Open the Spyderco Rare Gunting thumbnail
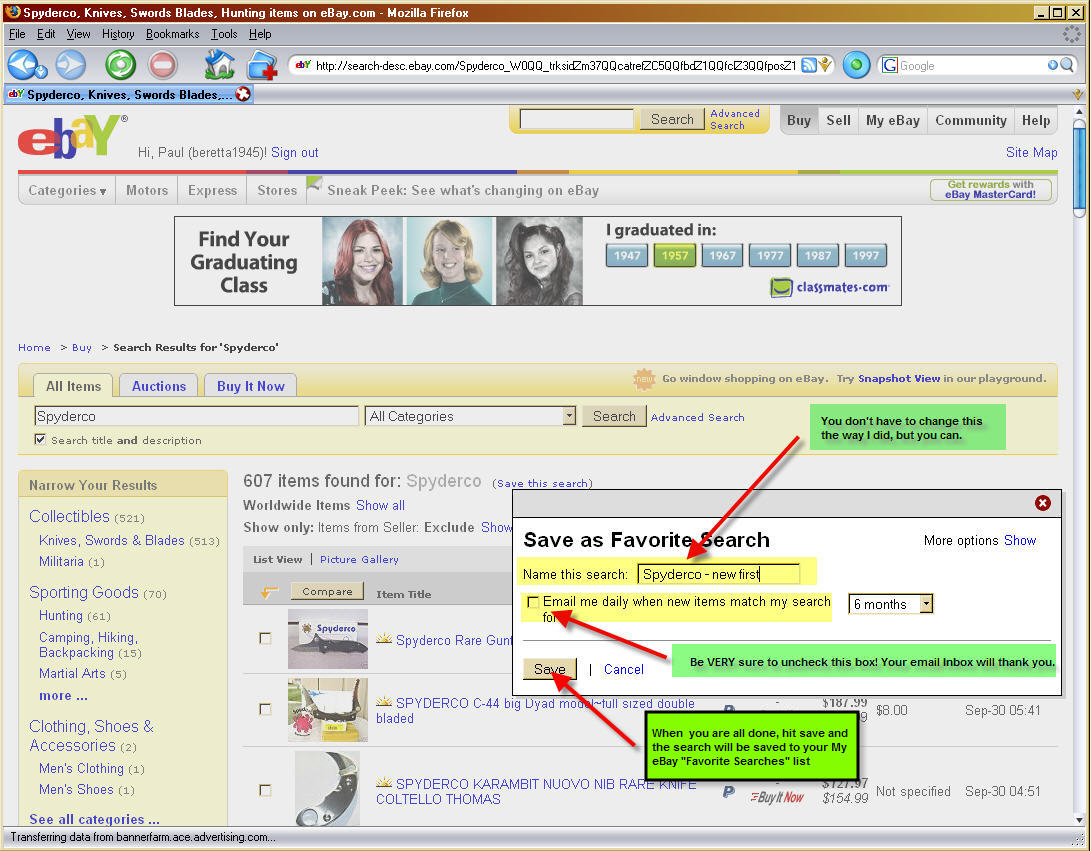The image size is (1091, 851). point(328,639)
